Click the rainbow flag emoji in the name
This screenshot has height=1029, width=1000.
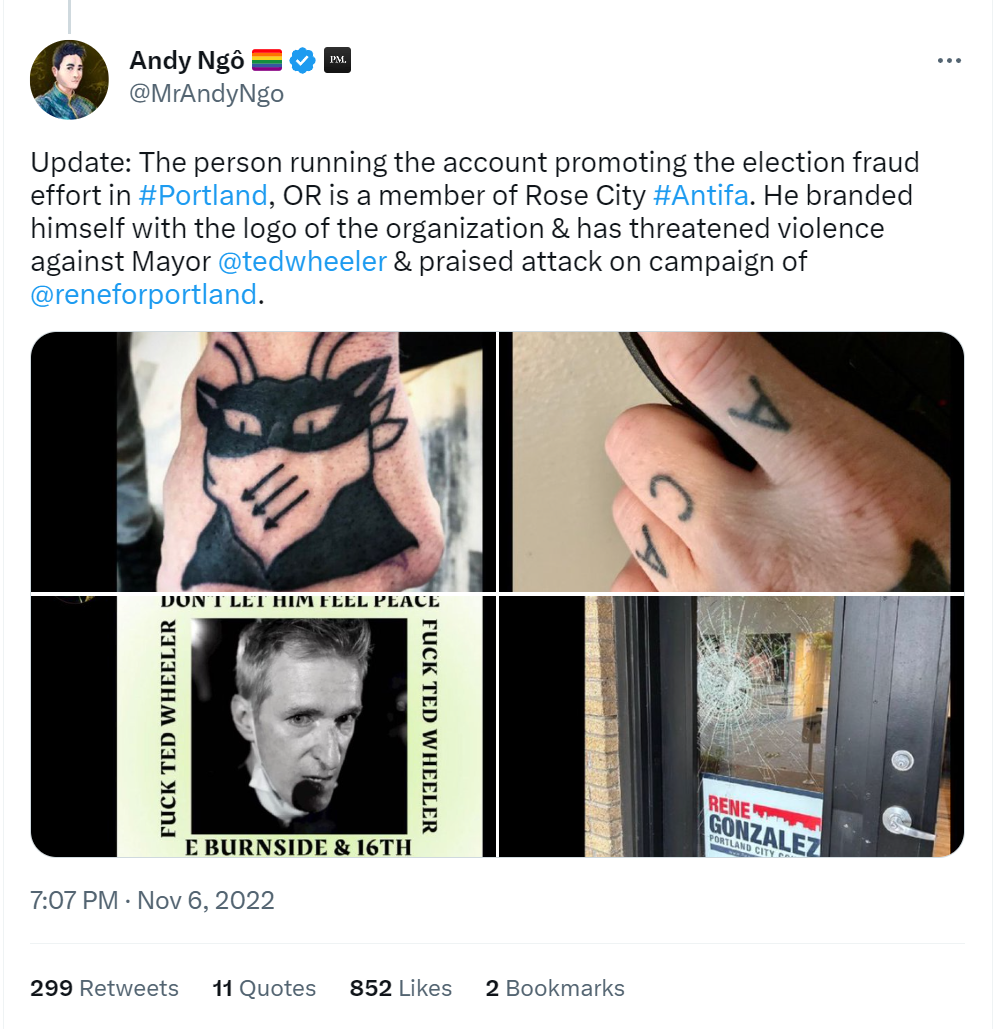(x=266, y=60)
